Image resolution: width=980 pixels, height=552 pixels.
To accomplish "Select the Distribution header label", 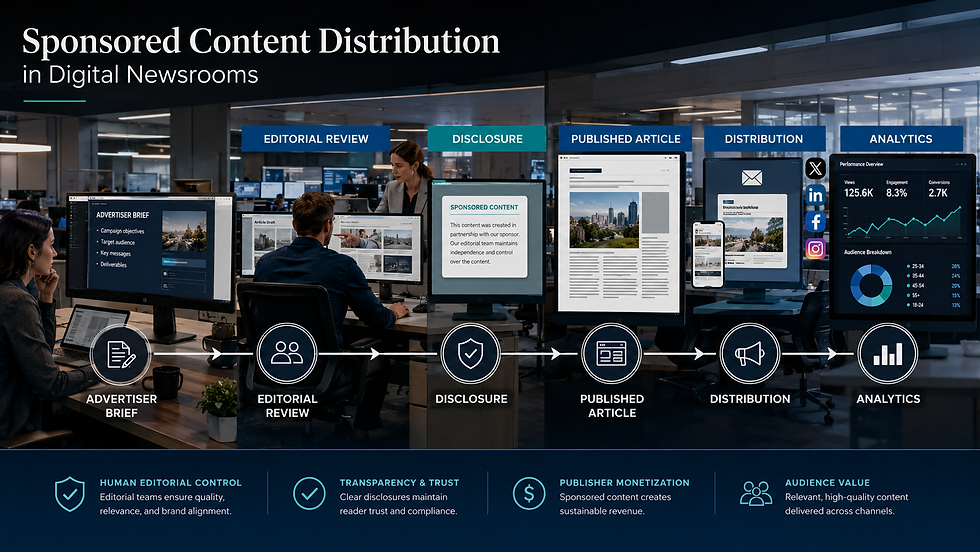I will [764, 139].
